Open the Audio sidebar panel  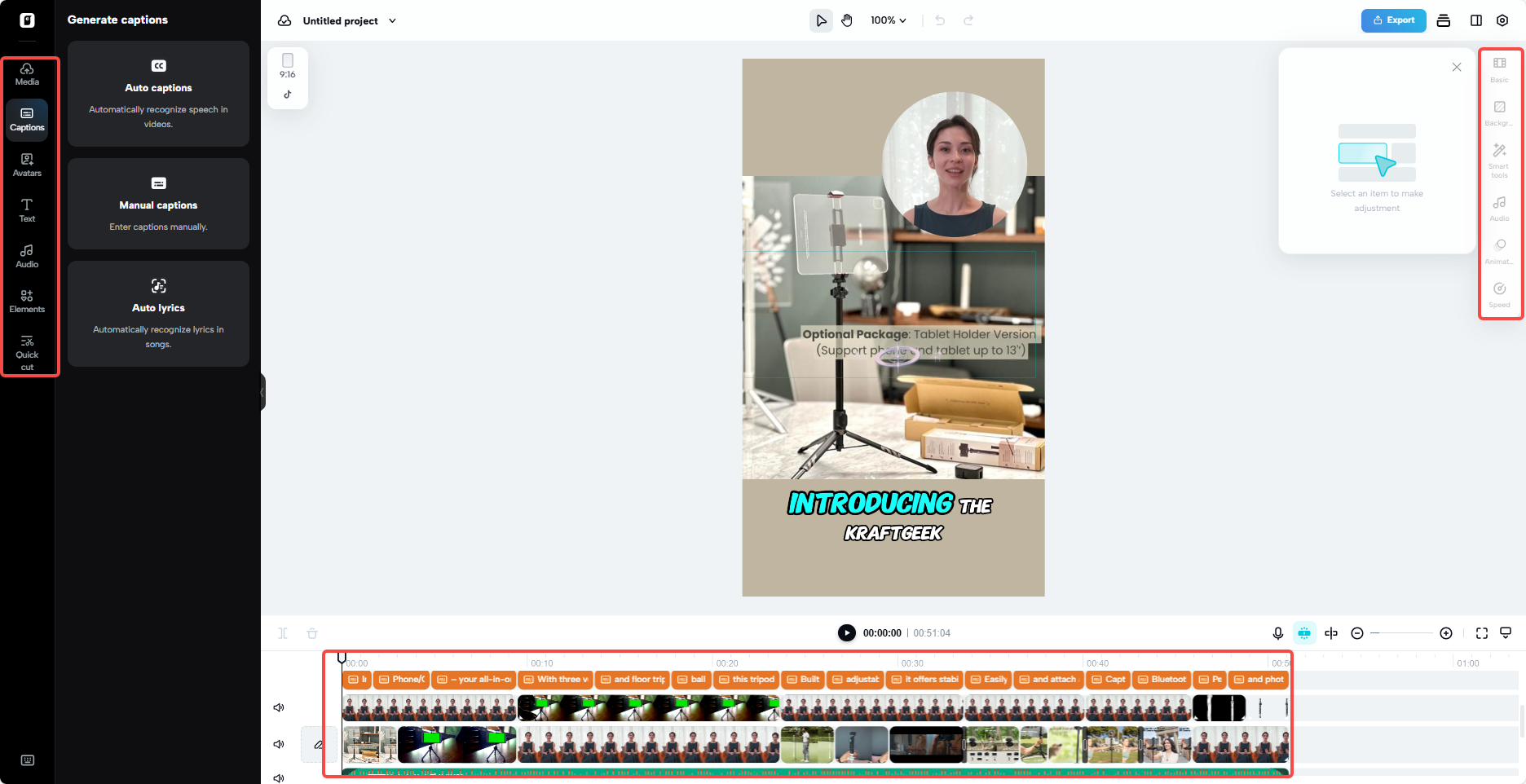pyautogui.click(x=27, y=257)
